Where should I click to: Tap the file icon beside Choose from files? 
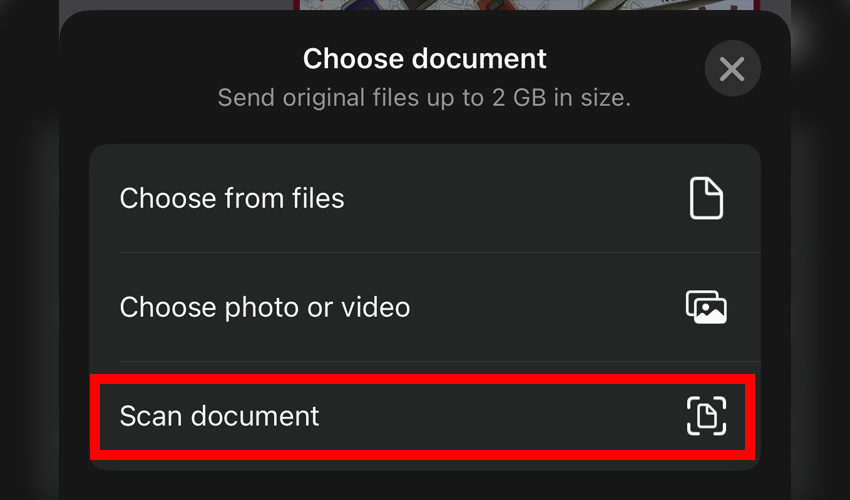706,198
